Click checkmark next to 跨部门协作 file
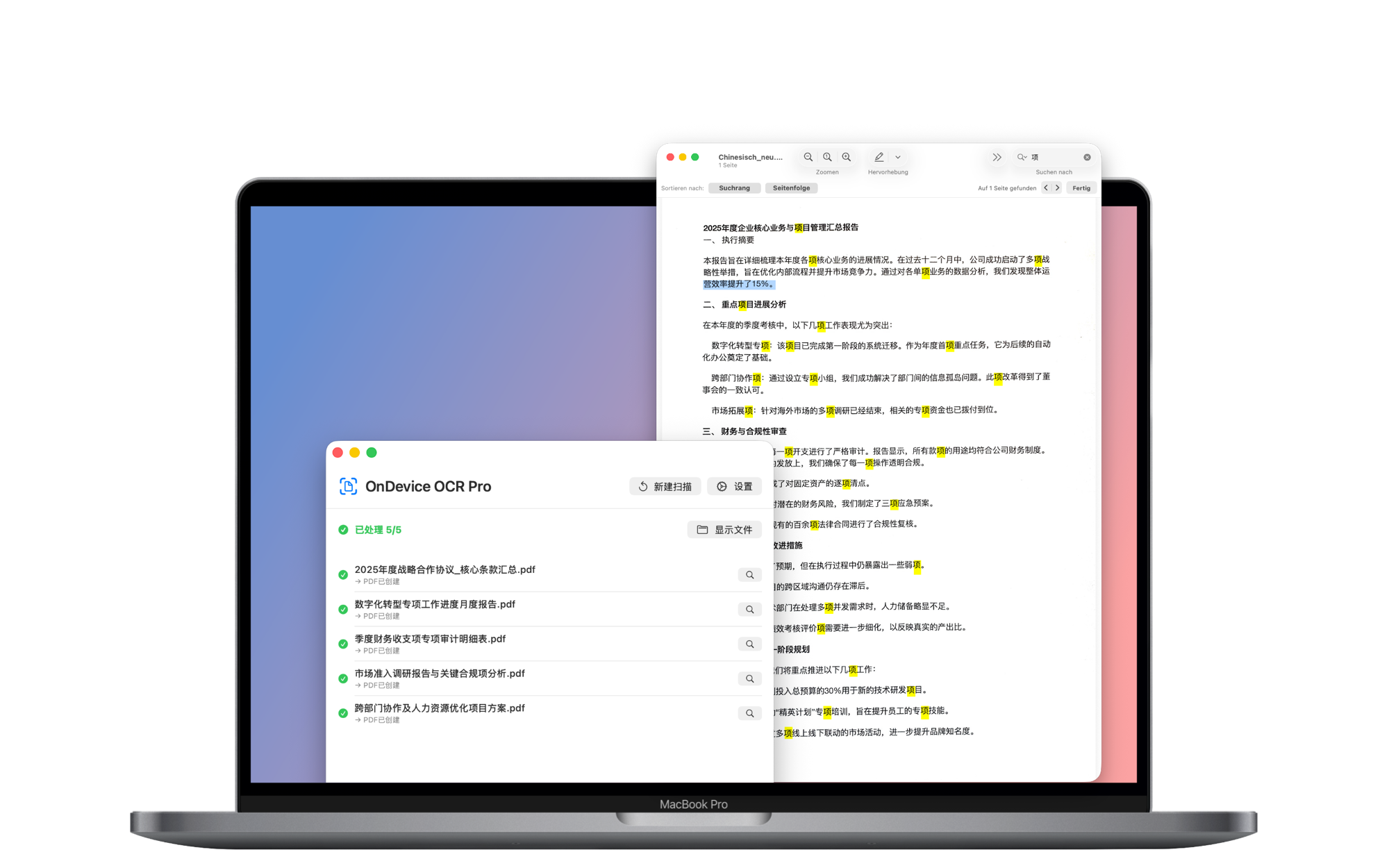This screenshot has height=868, width=1389. coord(343,713)
